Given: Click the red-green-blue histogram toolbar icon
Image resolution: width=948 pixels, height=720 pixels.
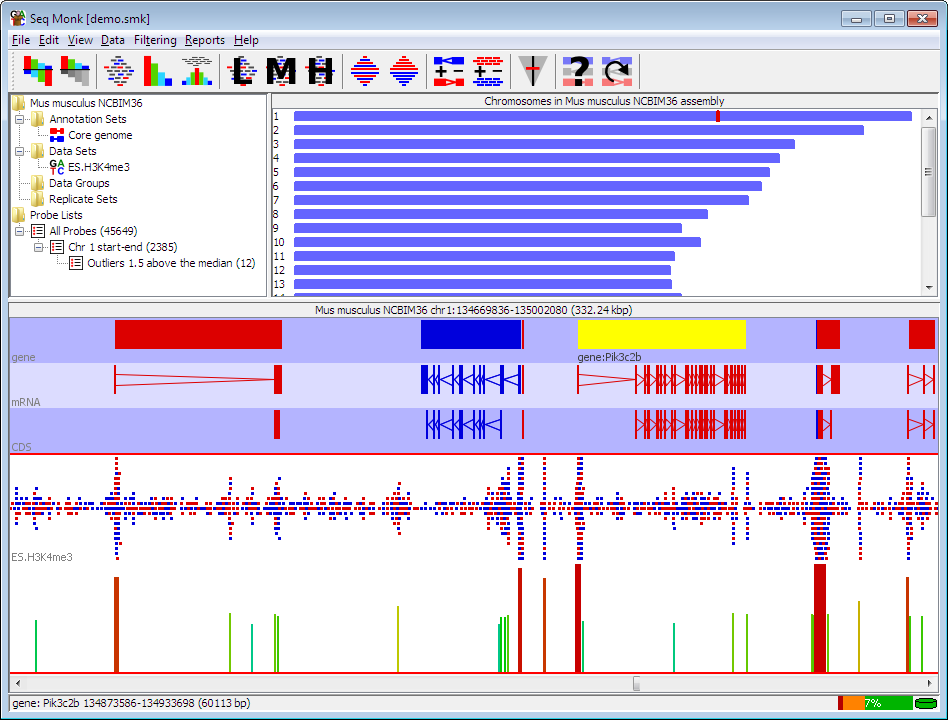Looking at the screenshot, I should point(157,71).
